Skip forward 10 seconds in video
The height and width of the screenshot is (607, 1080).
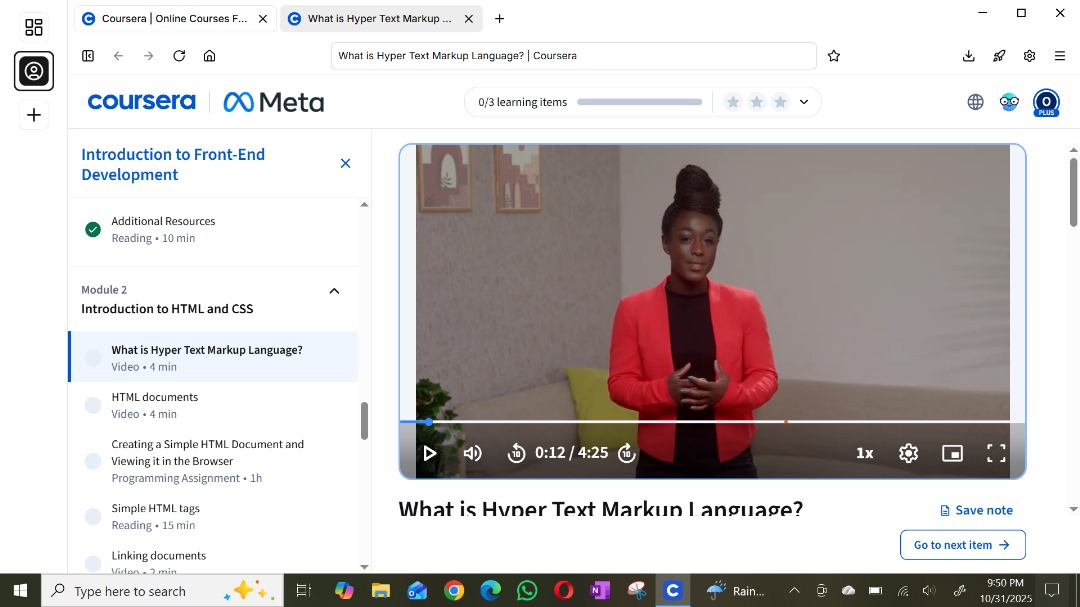[626, 453]
